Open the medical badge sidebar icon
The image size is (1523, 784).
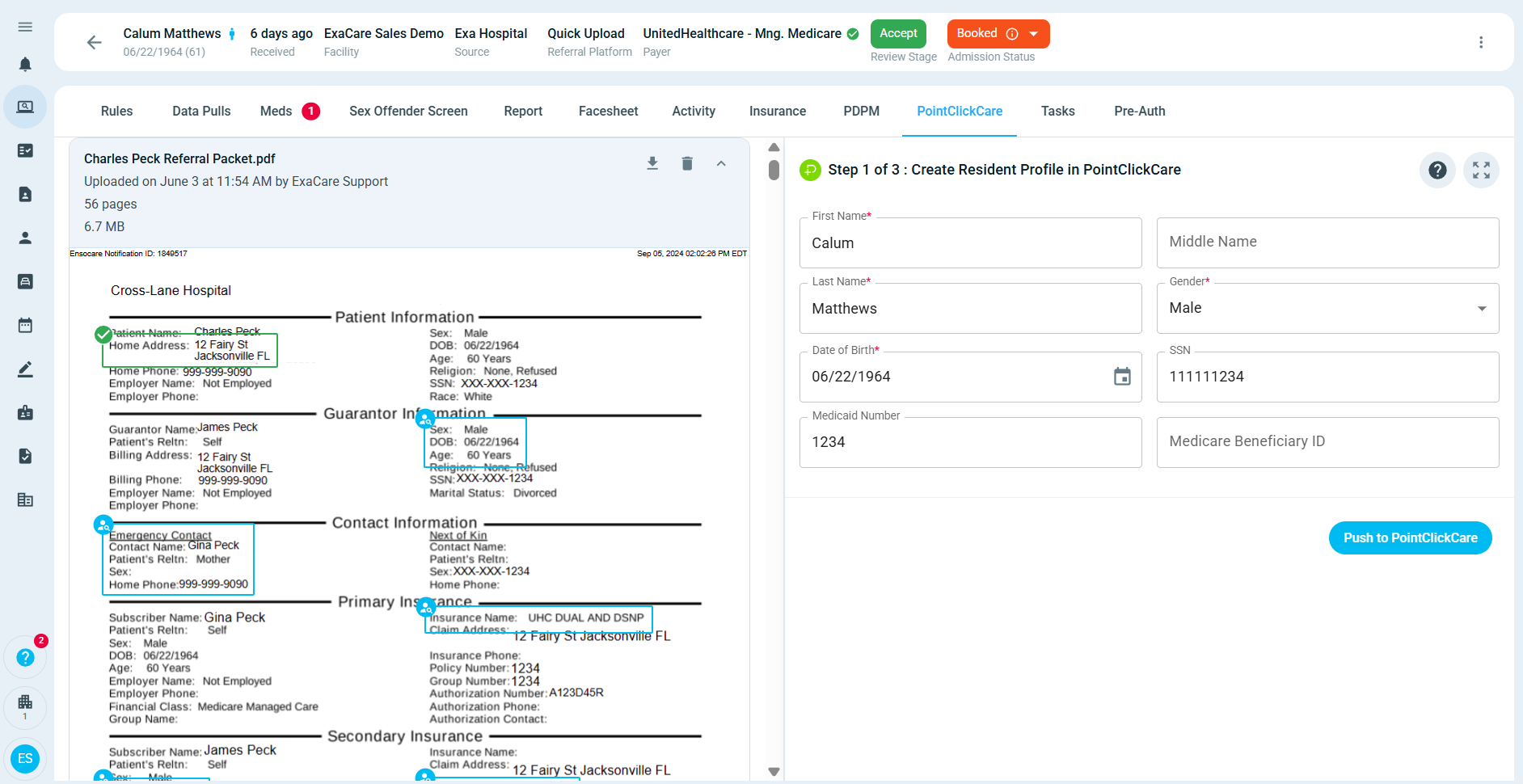pos(25,412)
